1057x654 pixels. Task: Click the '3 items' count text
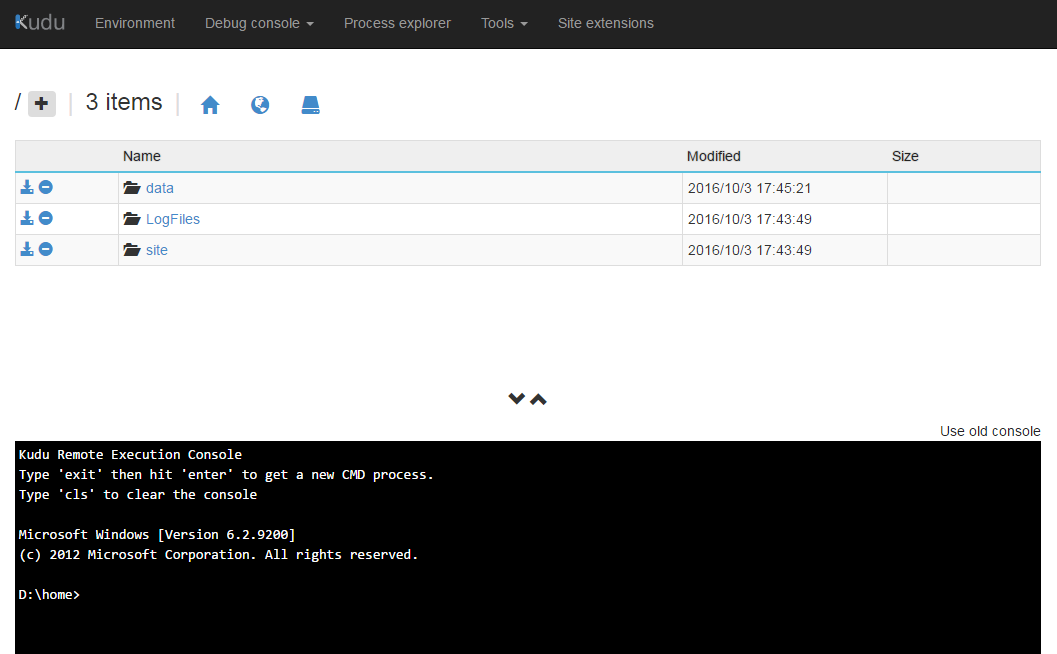(124, 102)
